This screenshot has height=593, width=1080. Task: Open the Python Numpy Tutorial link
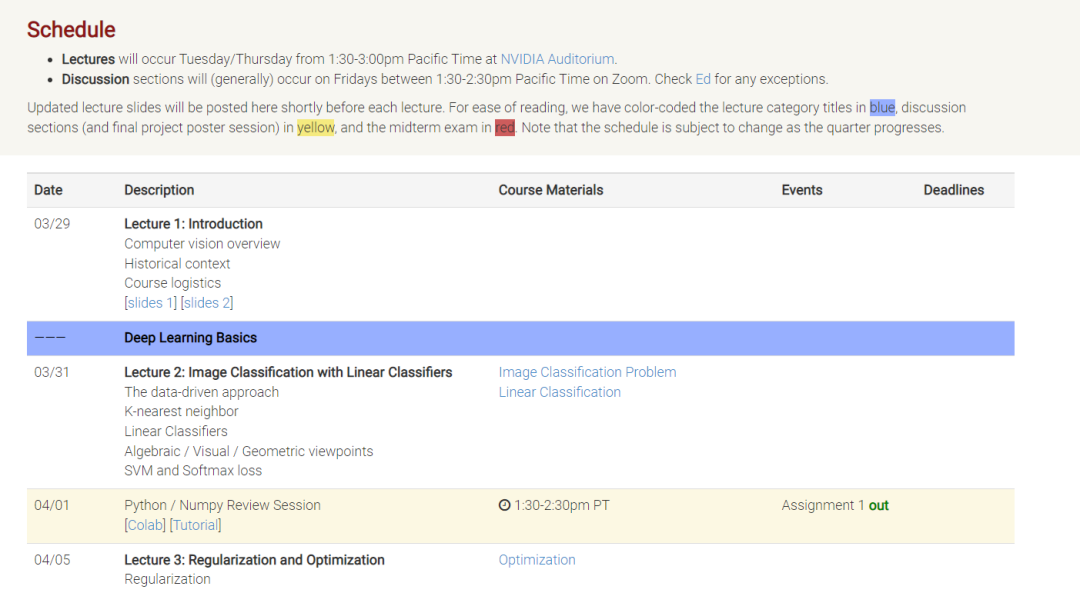point(196,525)
